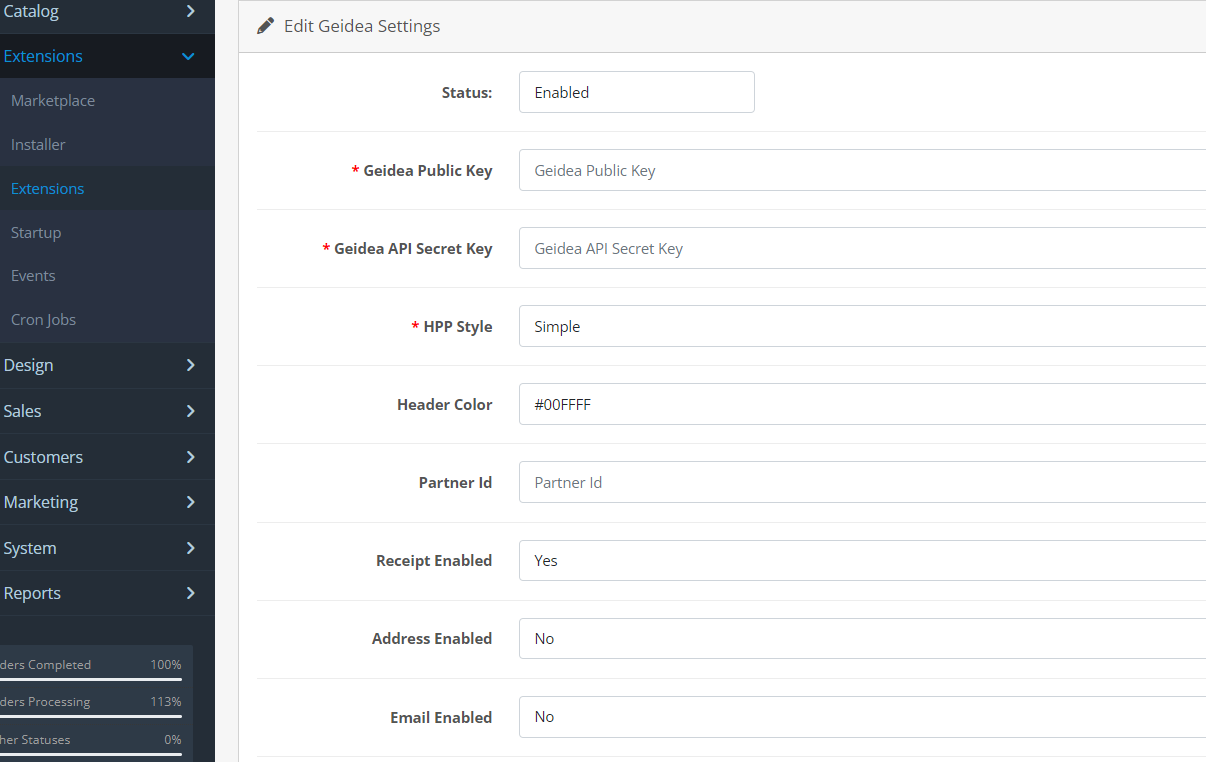Open the HPP Style dropdown

[862, 327]
